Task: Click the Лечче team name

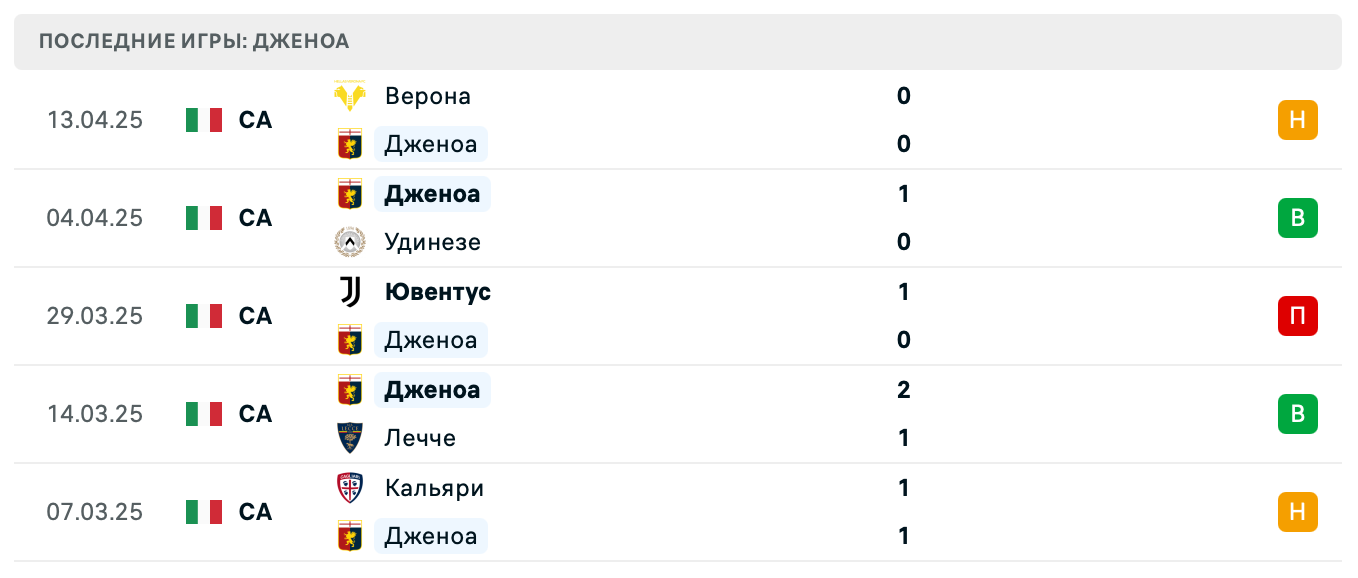Action: 419,438
